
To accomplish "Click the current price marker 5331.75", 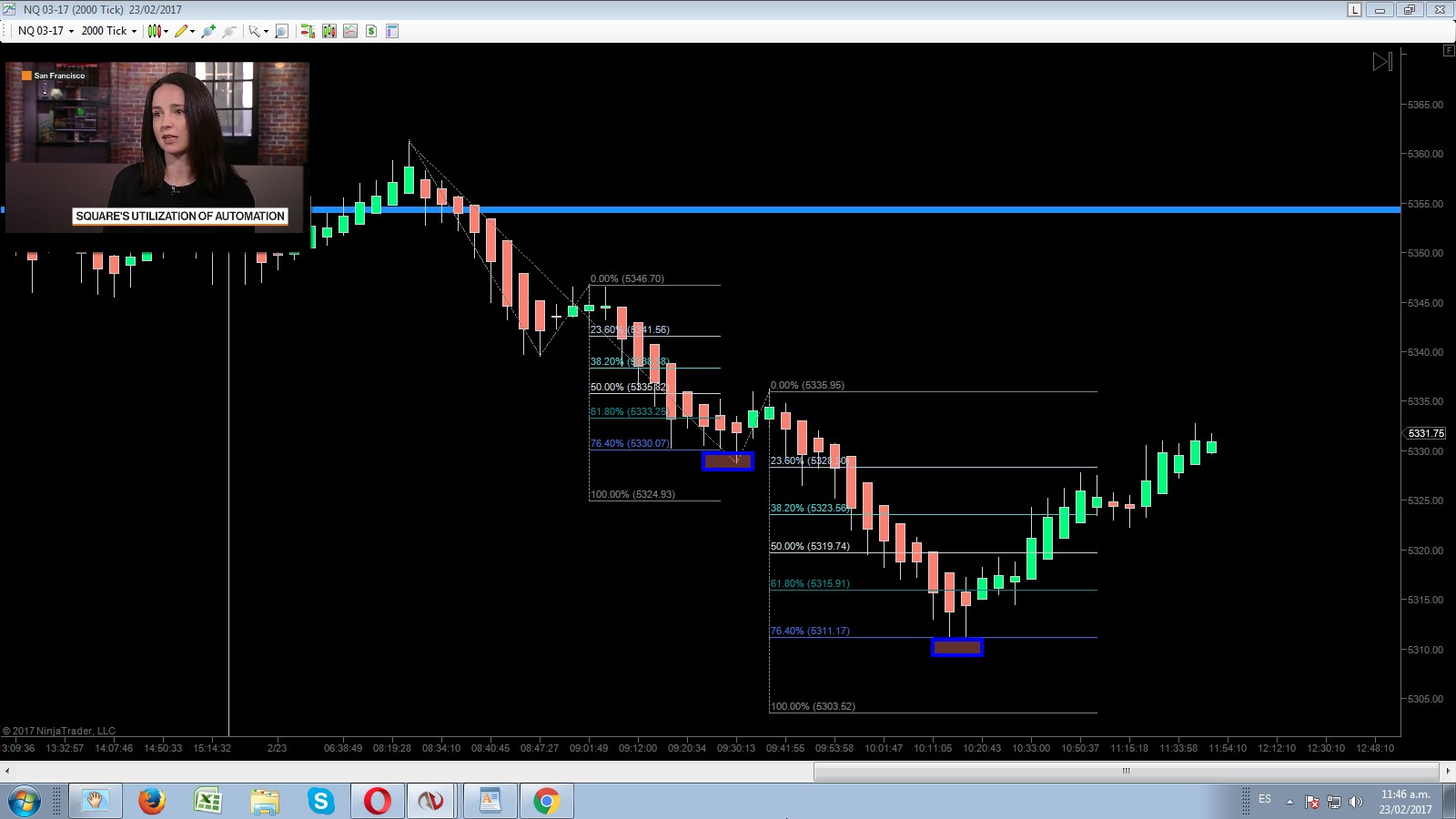I will click(x=1426, y=433).
